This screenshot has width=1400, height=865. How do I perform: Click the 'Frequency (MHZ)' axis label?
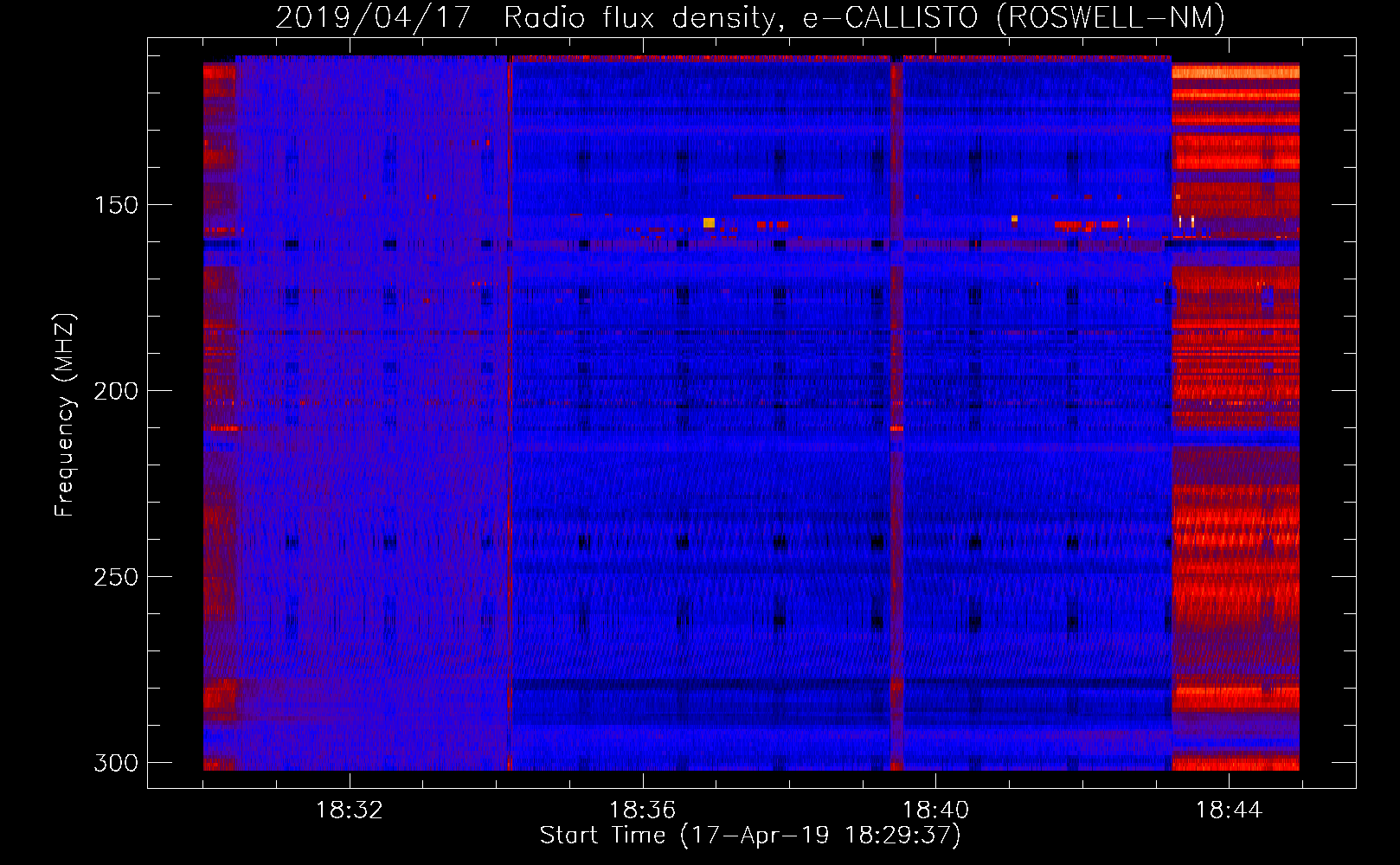(65, 415)
